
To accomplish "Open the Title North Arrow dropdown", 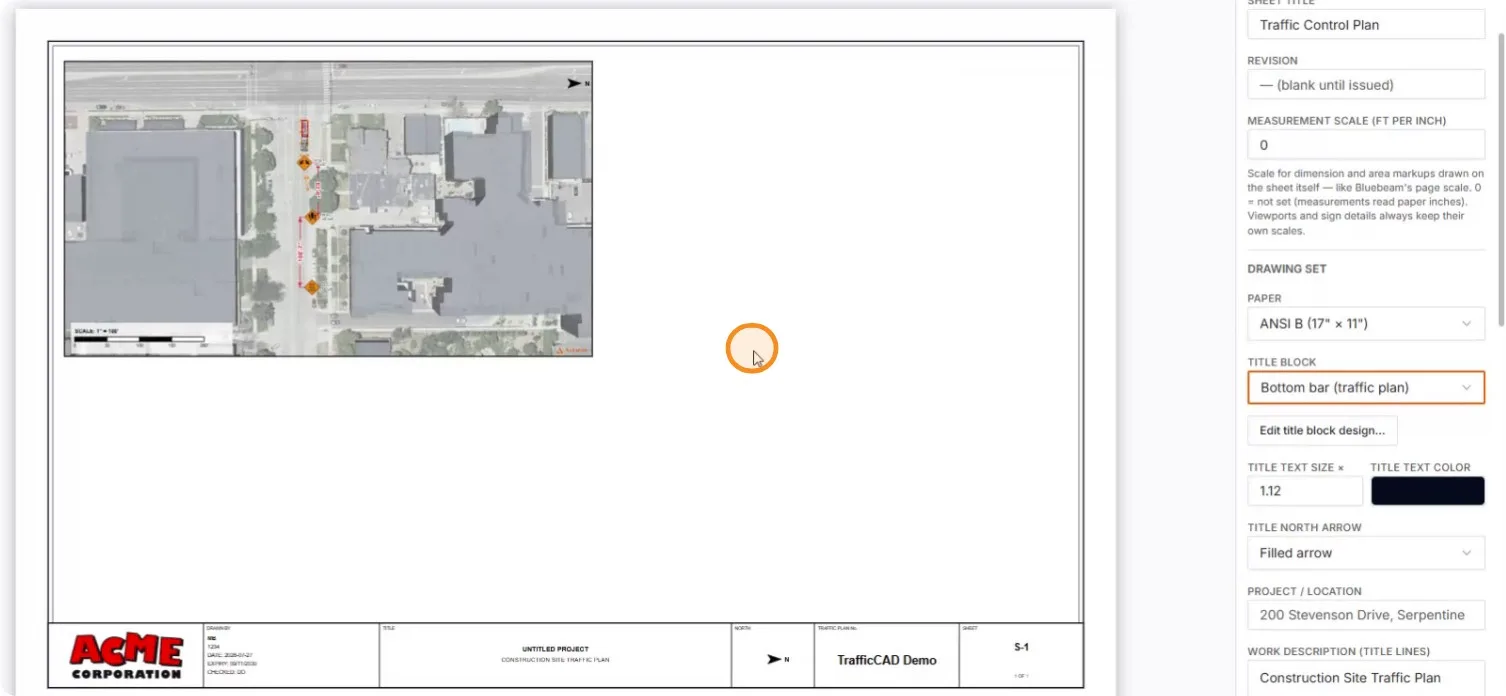I will click(x=1366, y=553).
